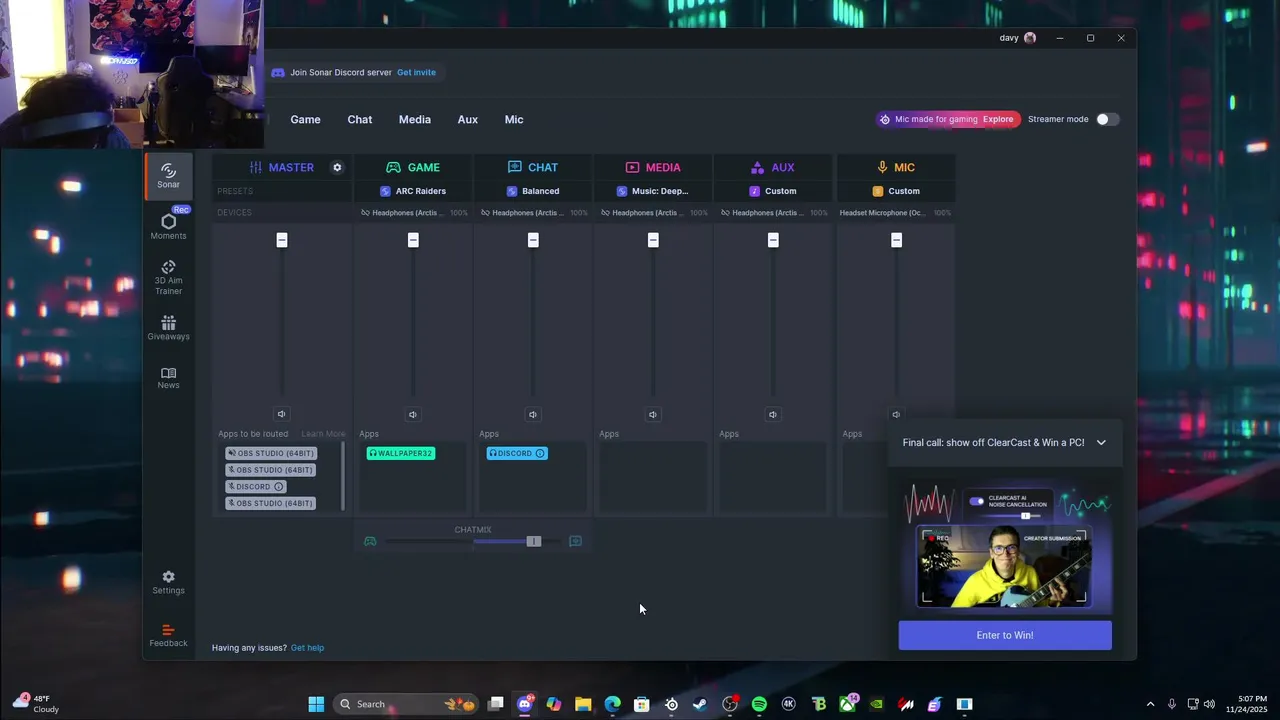Open the Chat preset dropdown Balanced

coord(533,191)
